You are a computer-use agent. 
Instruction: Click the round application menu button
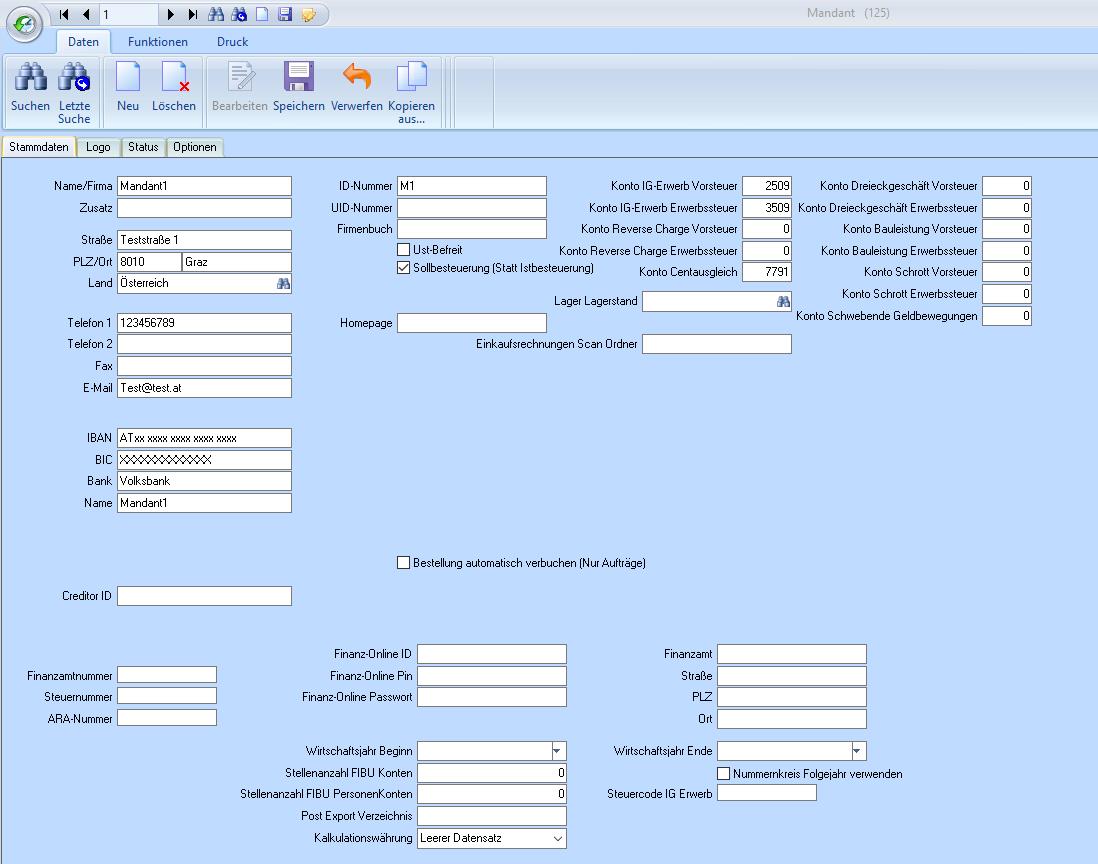coord(25,25)
